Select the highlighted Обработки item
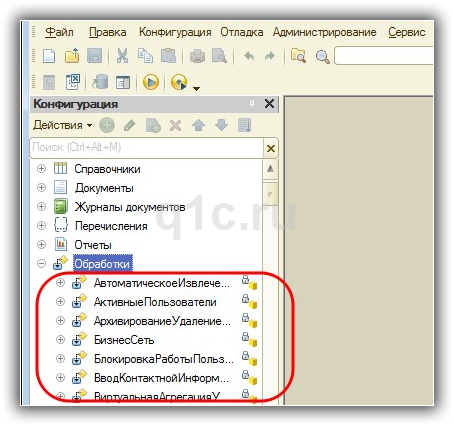The height and width of the screenshot is (426, 454). [x=102, y=264]
